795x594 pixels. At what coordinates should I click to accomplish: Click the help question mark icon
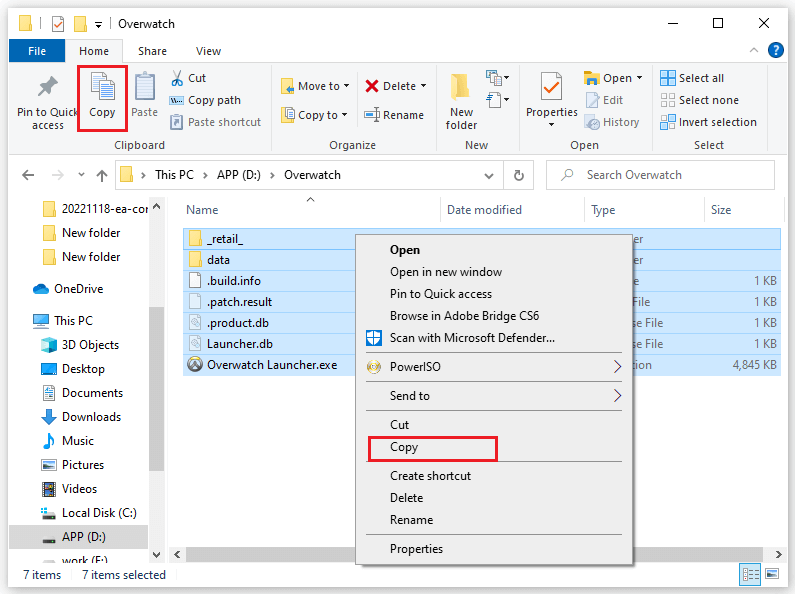tap(776, 50)
